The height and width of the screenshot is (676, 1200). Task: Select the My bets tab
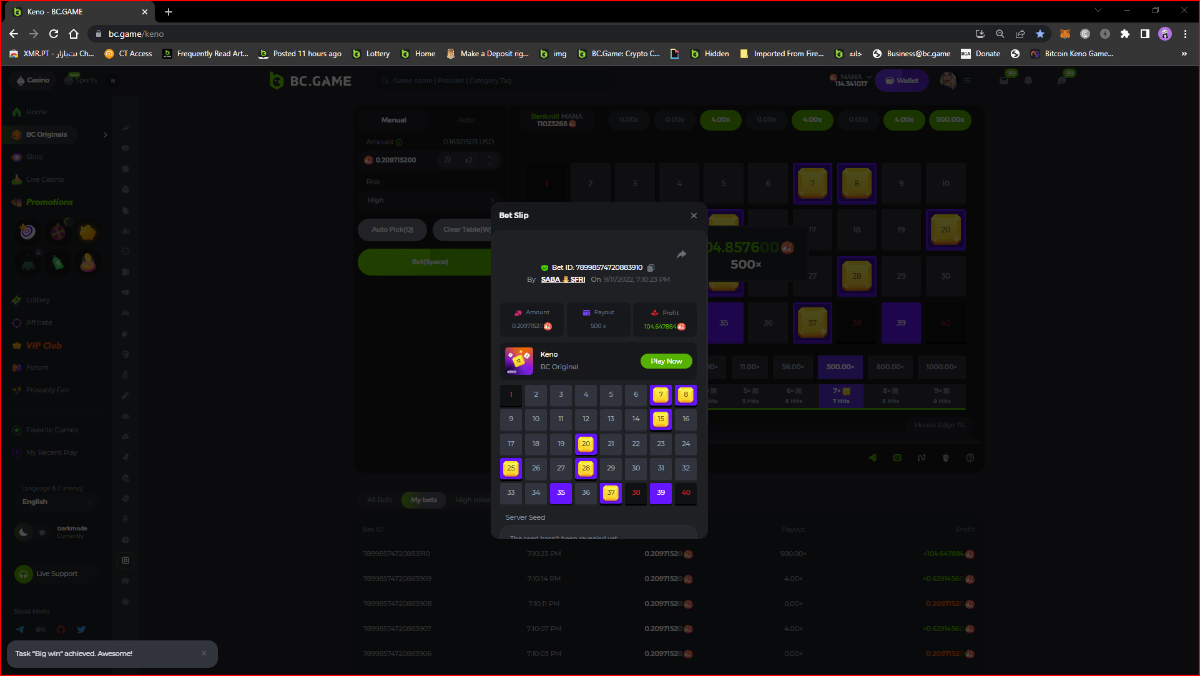click(x=423, y=499)
